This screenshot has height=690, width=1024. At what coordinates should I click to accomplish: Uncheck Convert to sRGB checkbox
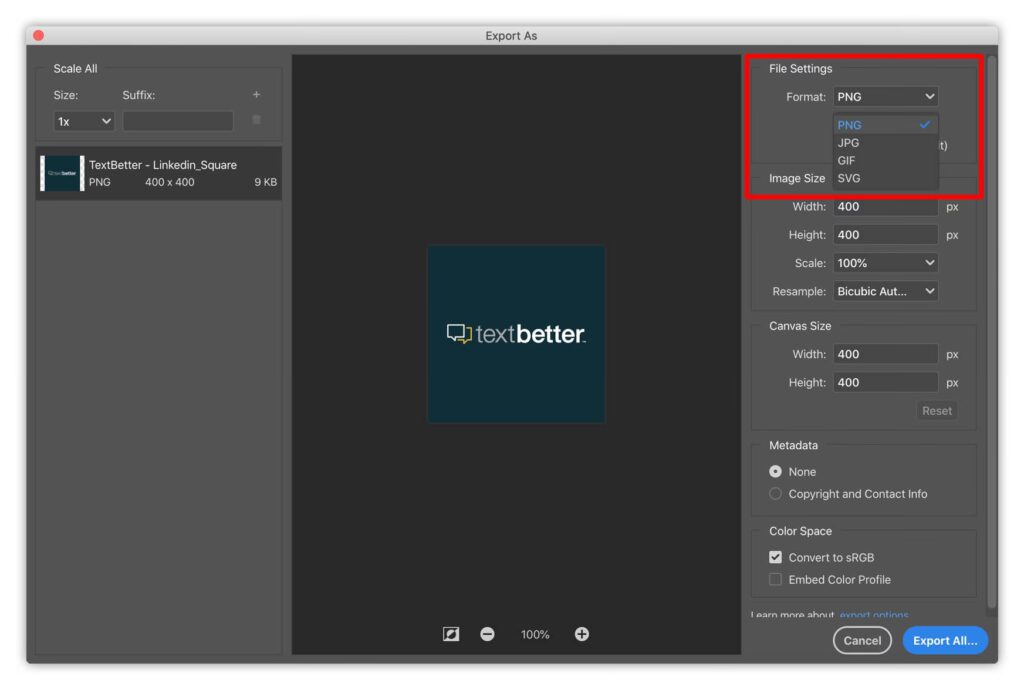[x=776, y=558]
